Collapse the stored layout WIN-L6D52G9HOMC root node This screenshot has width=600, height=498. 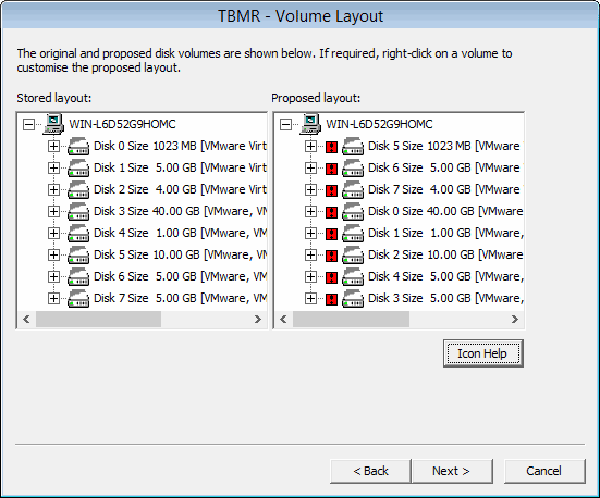coord(29,124)
